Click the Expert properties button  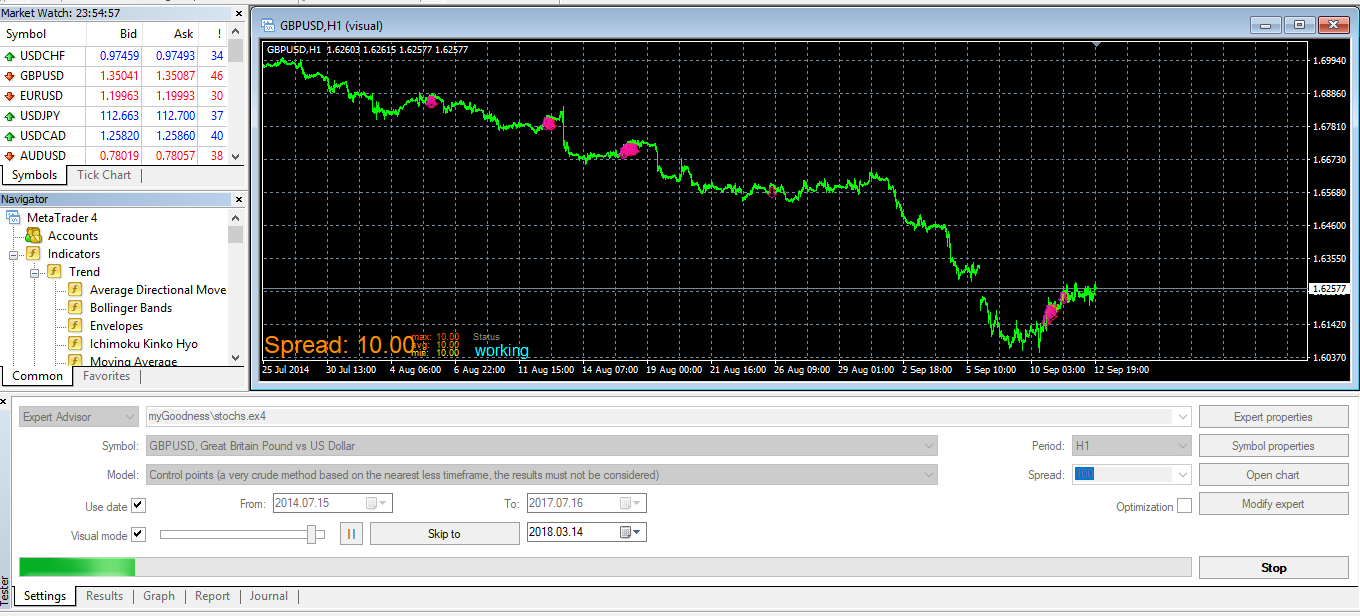point(1273,417)
